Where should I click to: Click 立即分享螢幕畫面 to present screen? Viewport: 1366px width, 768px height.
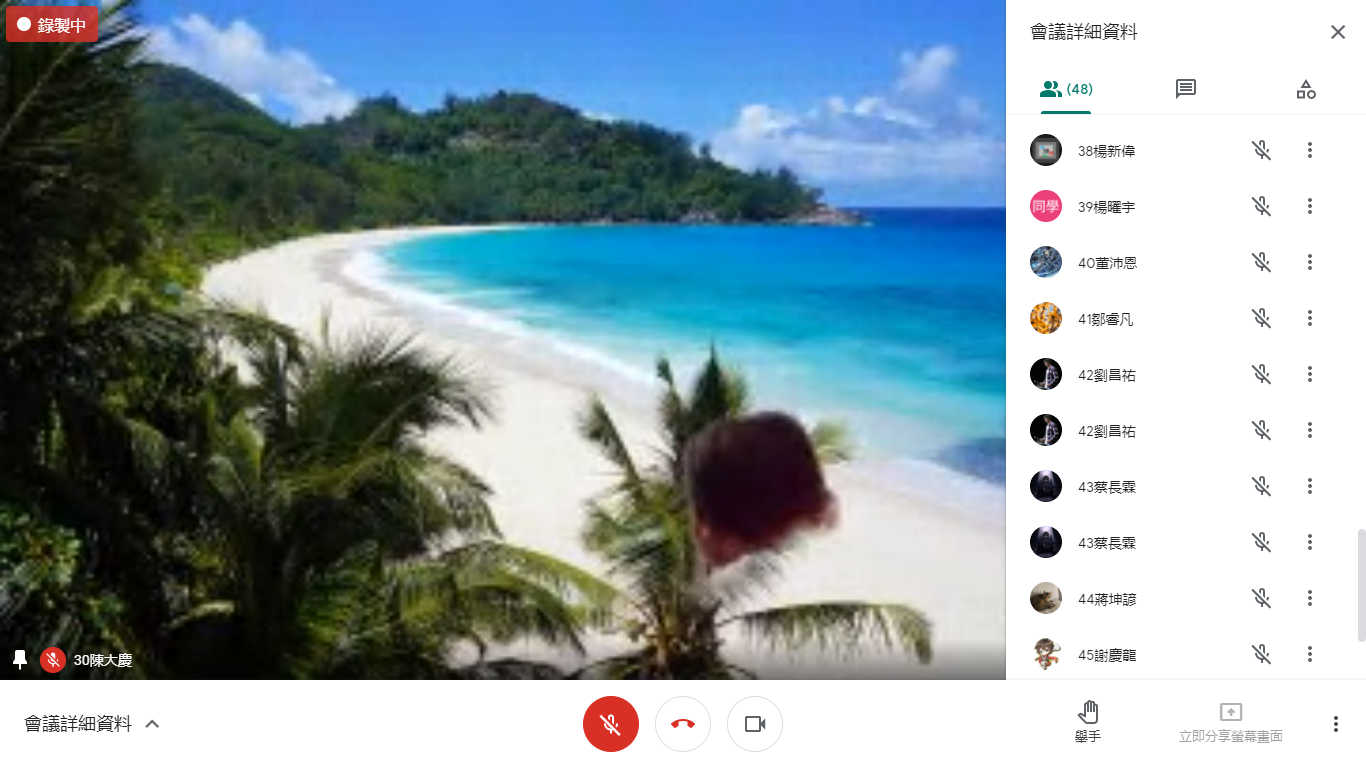pos(1231,723)
